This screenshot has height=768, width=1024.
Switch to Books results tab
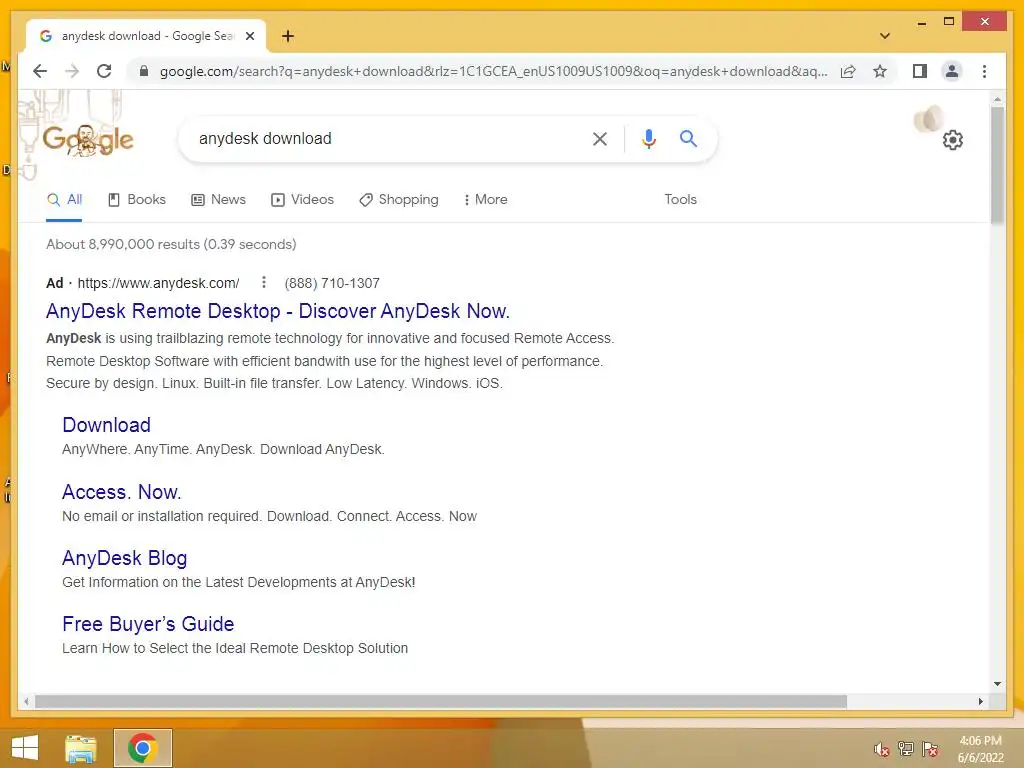pyautogui.click(x=136, y=200)
